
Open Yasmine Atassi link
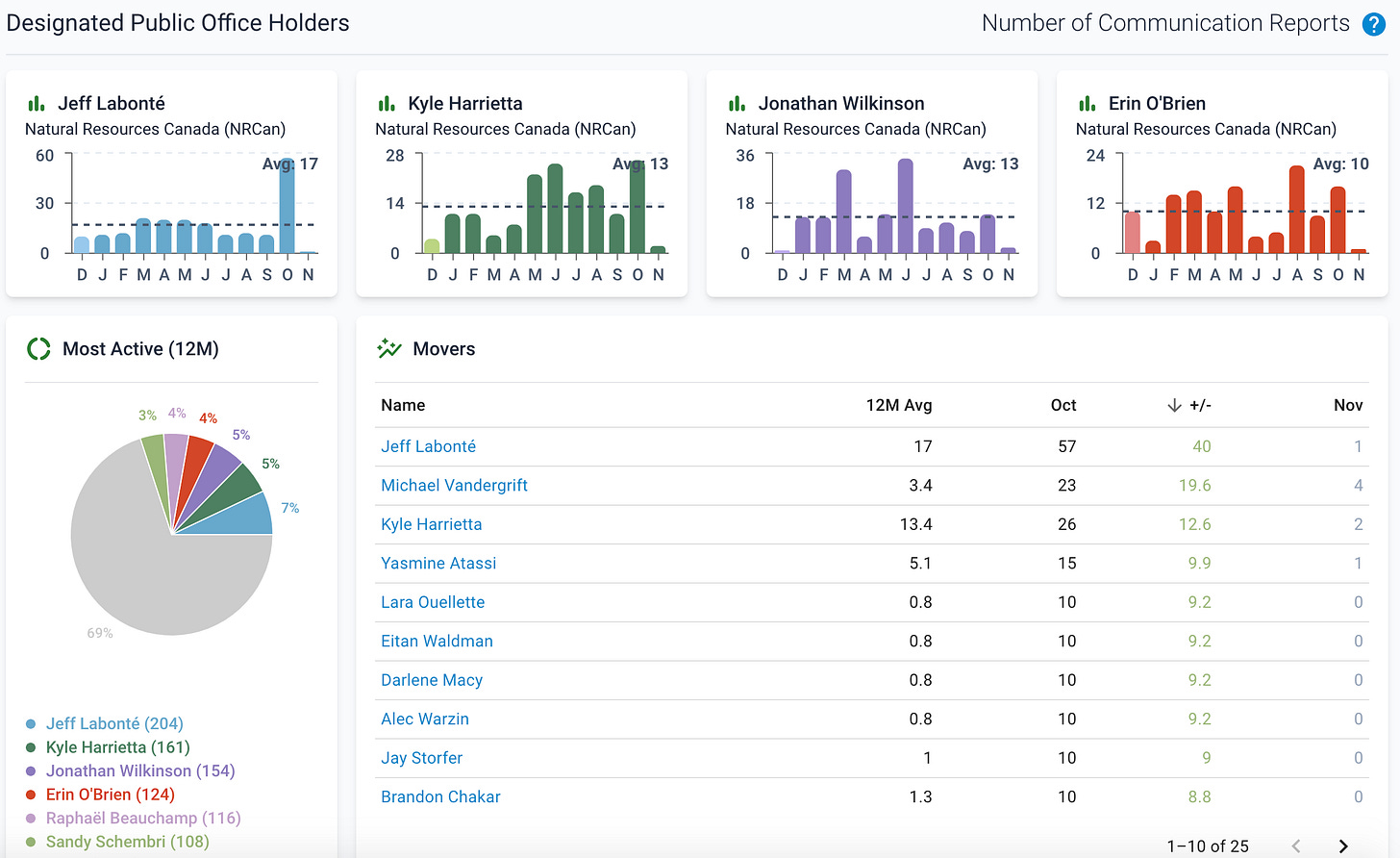(x=438, y=564)
